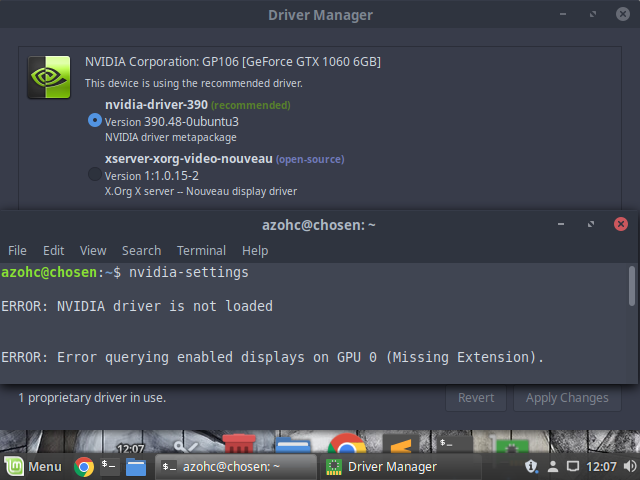Click 'Version 1:1.0.15-2' text

tap(152, 176)
